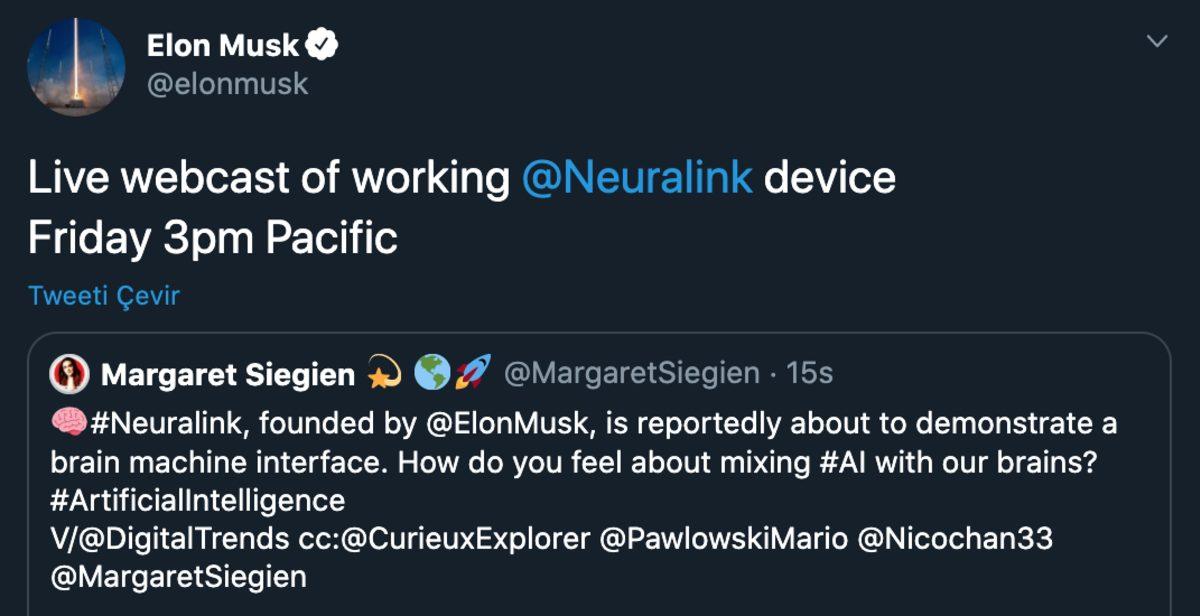Click the #ArtificialIntelligence hashtag
This screenshot has width=1200, height=616.
198,500
